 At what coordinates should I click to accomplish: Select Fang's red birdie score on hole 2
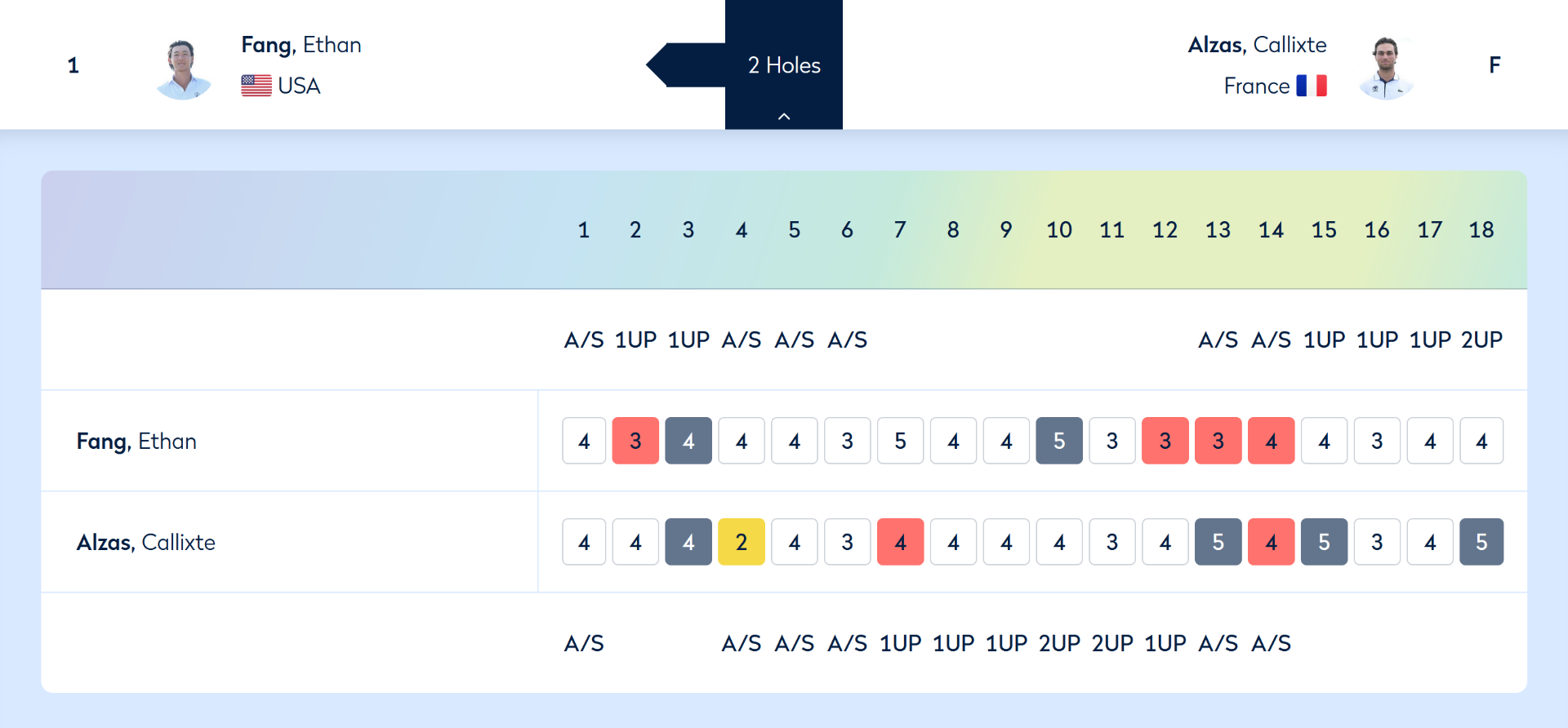[x=635, y=441]
